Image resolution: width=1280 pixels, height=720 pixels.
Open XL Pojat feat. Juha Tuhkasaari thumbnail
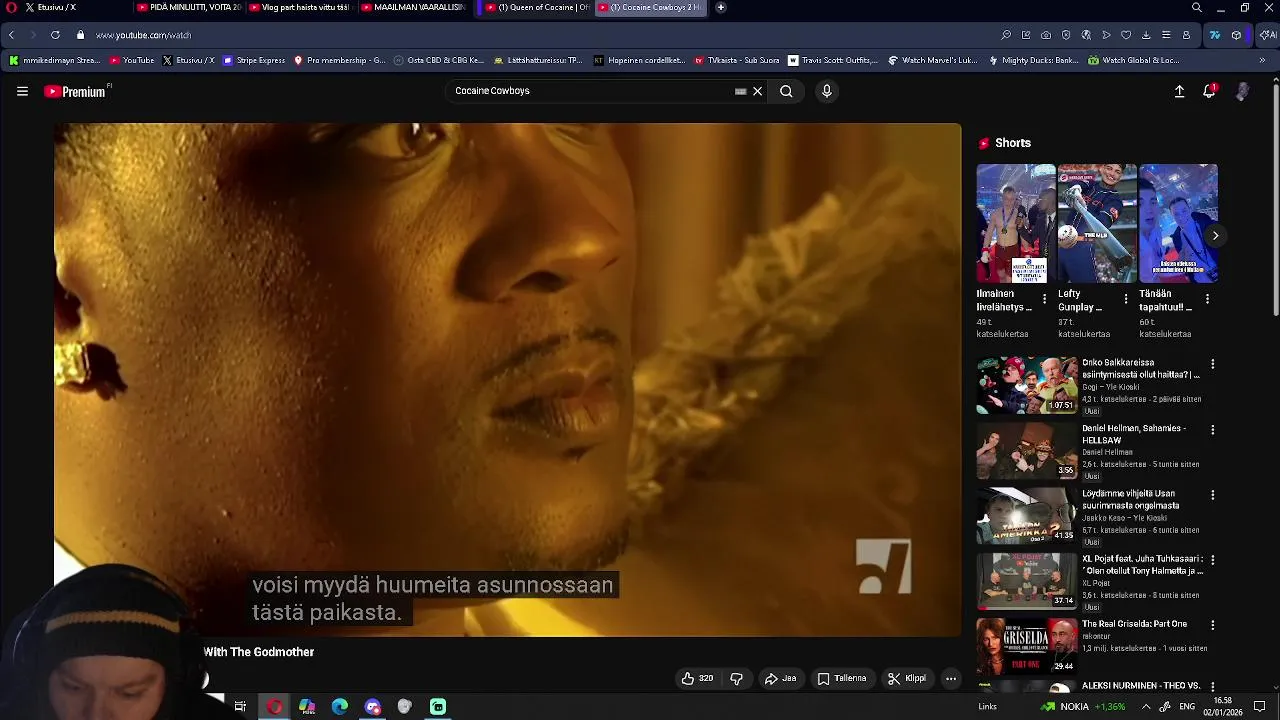[1027, 581]
